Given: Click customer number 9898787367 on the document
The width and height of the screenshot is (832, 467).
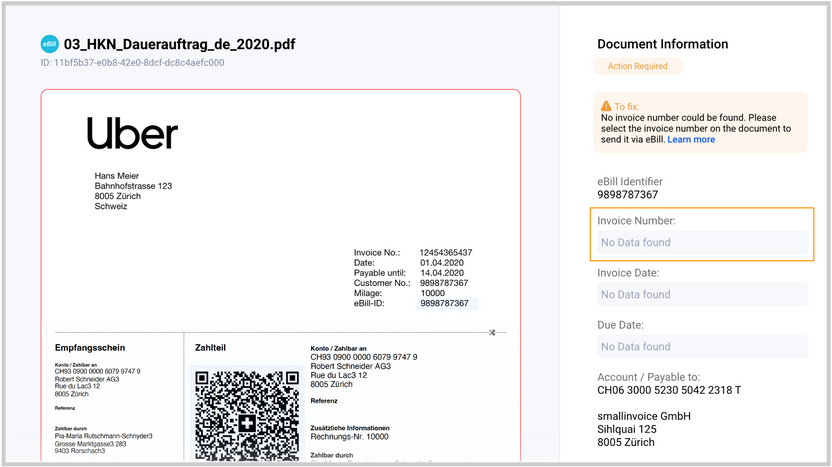Looking at the screenshot, I should [444, 283].
